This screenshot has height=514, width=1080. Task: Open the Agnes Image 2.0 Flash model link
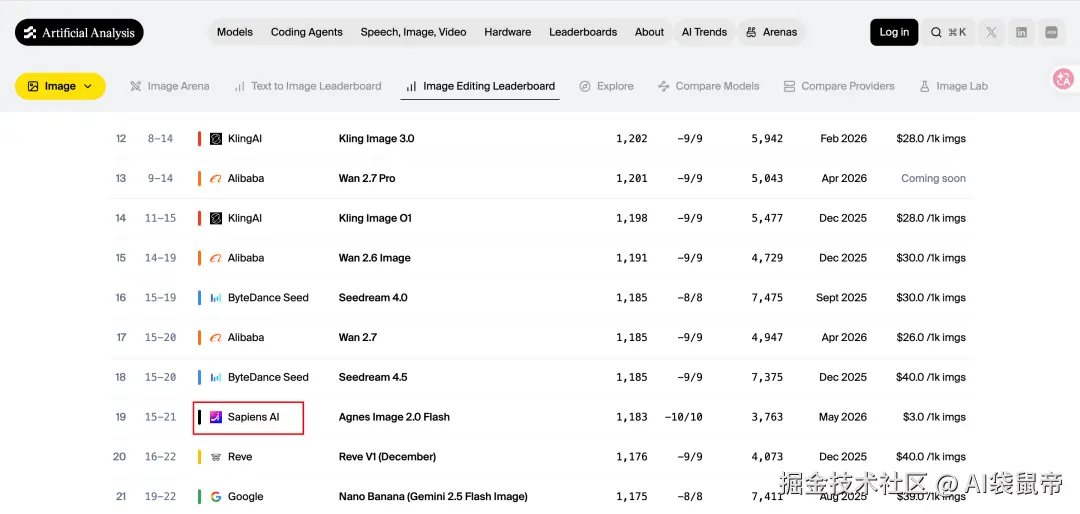[x=394, y=417]
